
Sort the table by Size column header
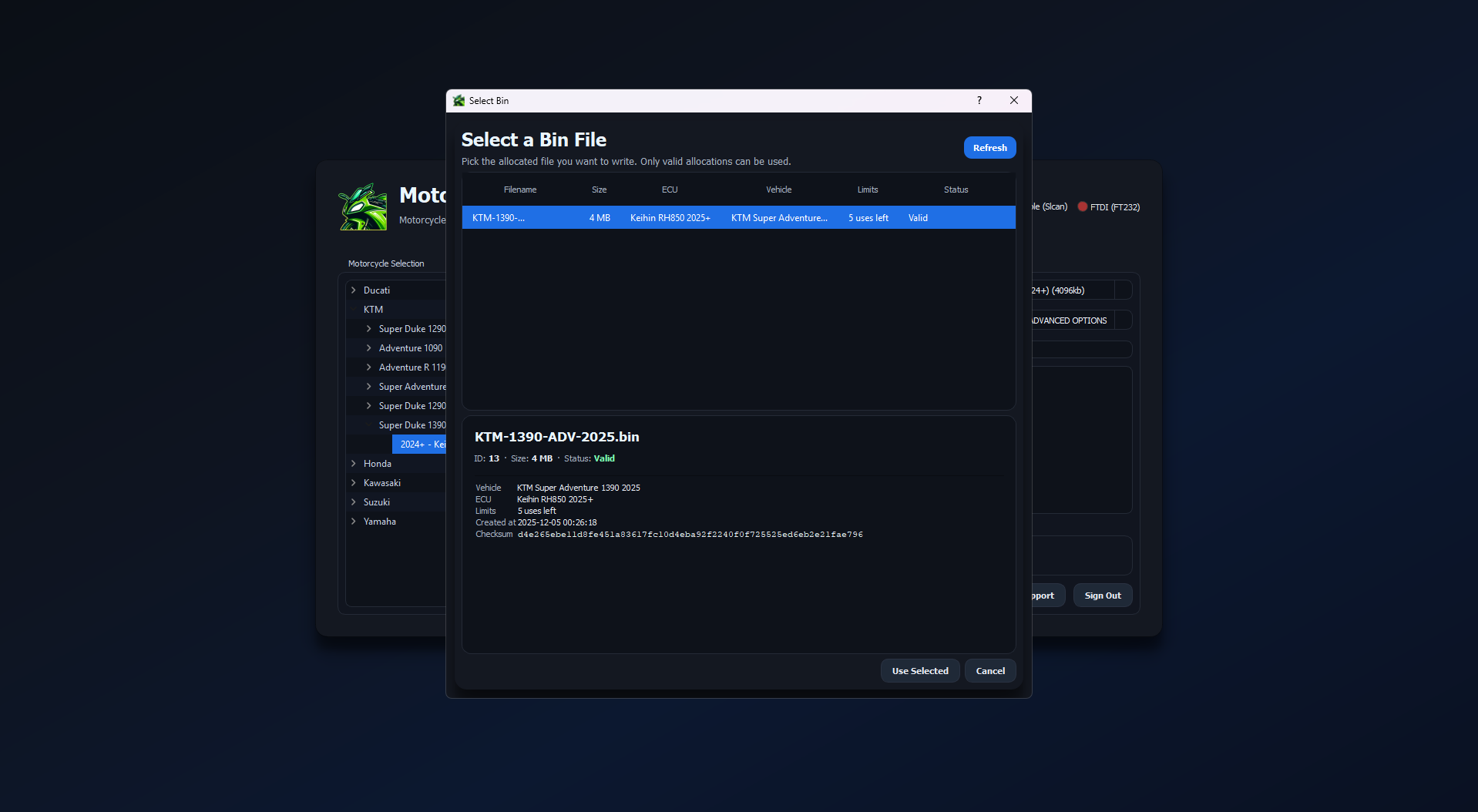tap(599, 190)
